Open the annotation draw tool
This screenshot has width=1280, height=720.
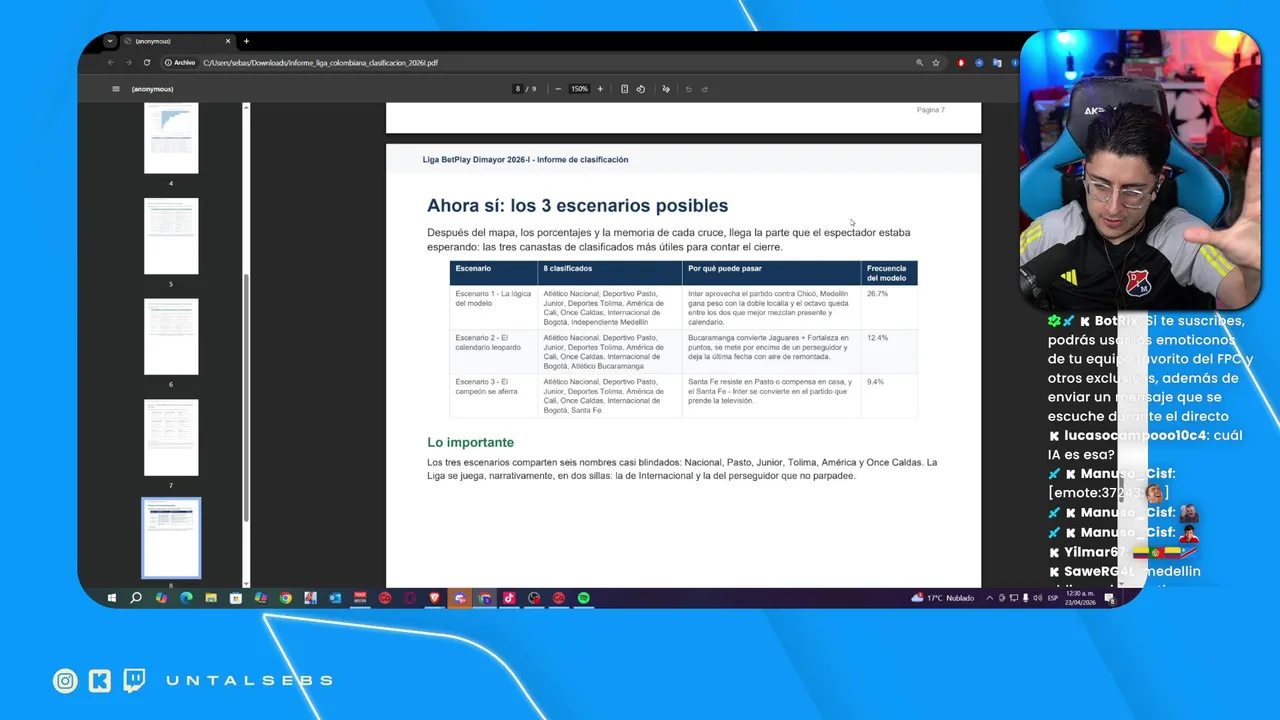click(x=666, y=89)
